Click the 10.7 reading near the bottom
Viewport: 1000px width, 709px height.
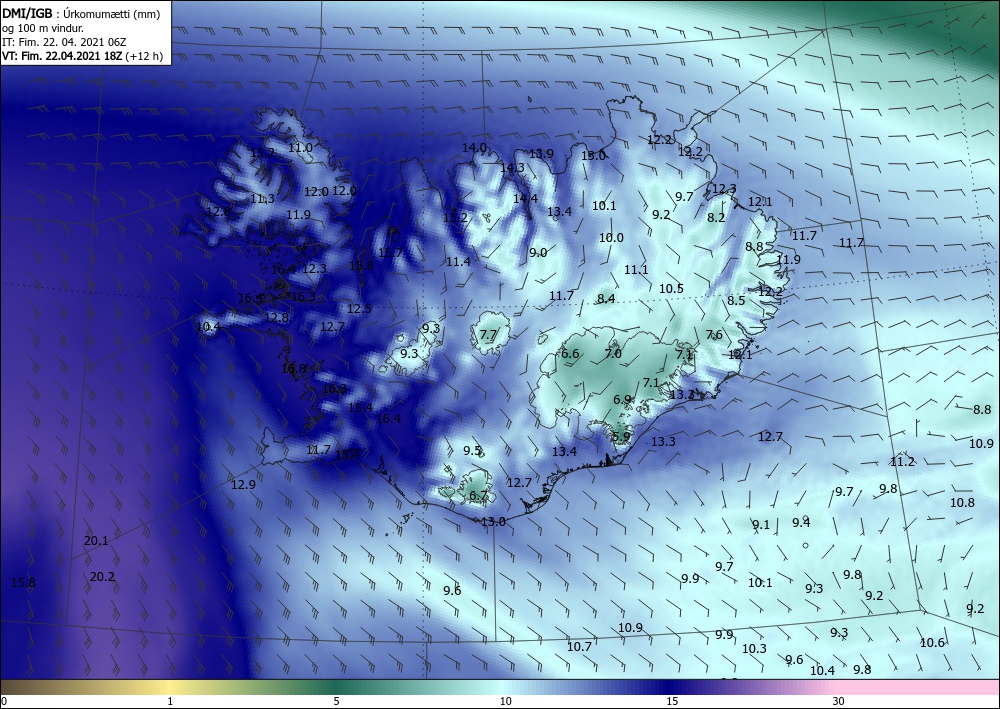579,647
